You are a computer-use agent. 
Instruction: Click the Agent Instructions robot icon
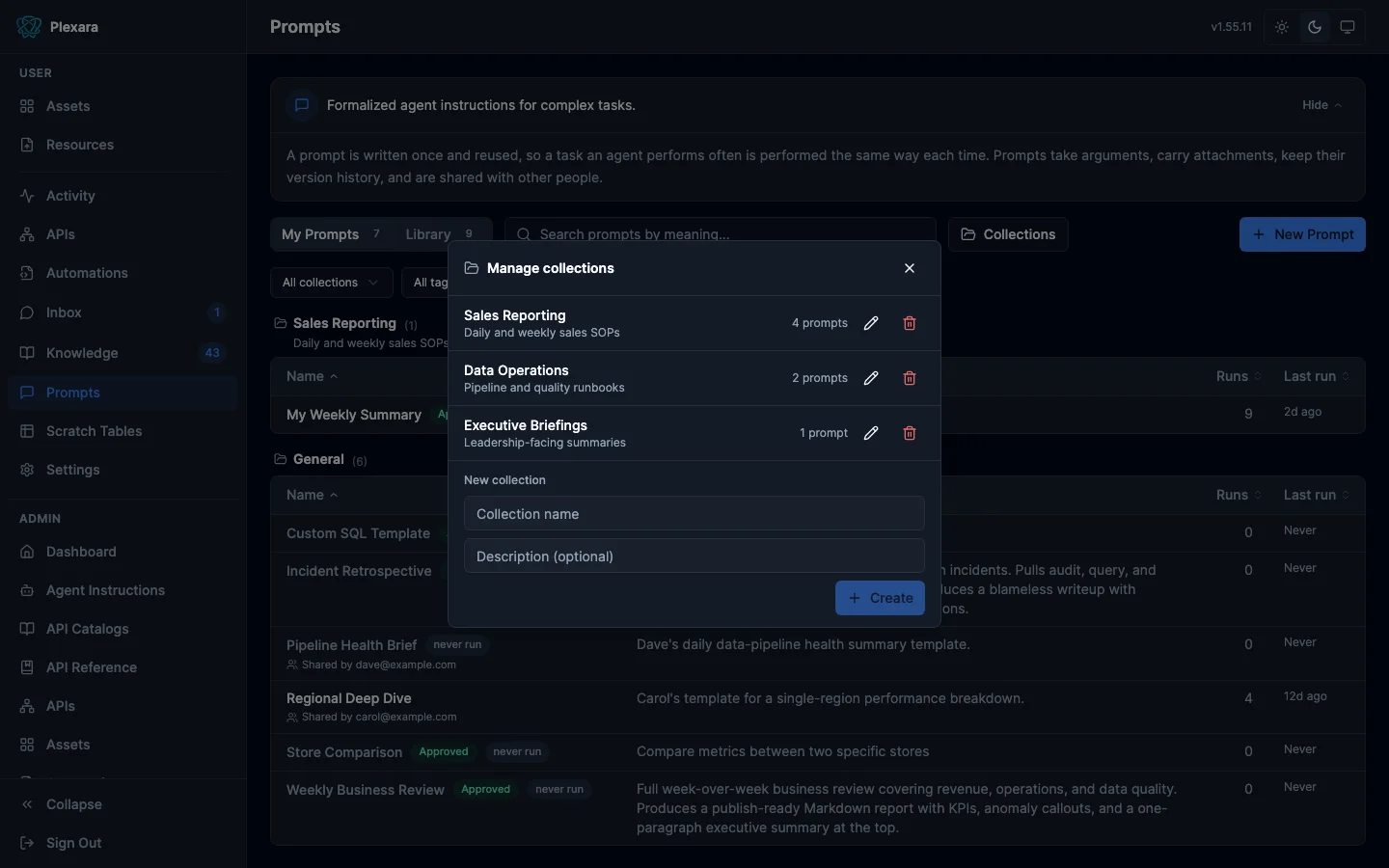tap(27, 590)
